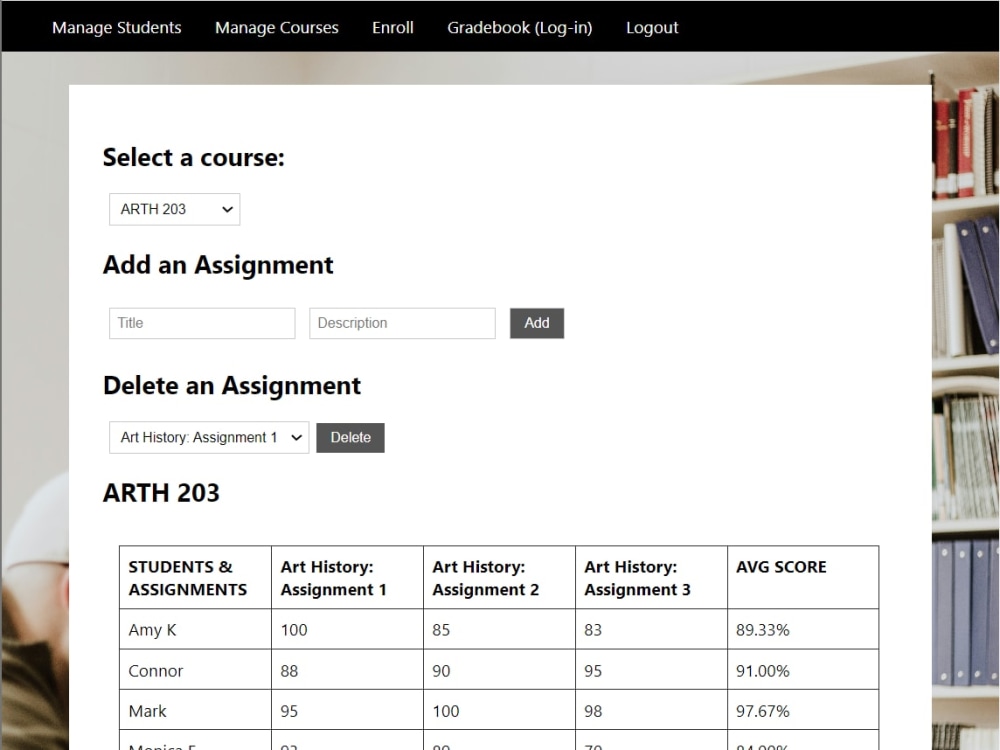
Task: Click the Add assignment button
Action: [x=537, y=323]
